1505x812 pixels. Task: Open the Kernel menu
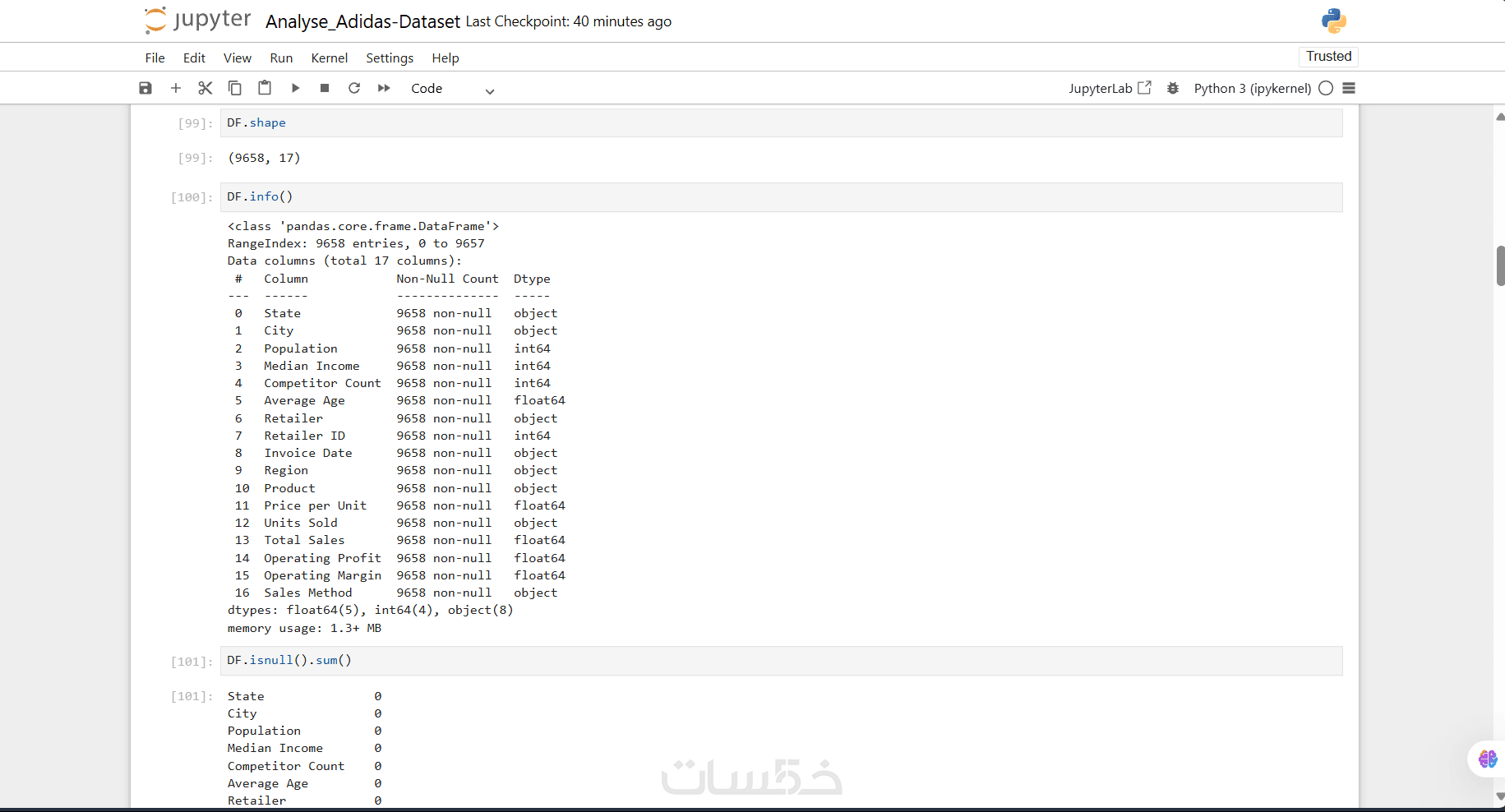pos(330,58)
